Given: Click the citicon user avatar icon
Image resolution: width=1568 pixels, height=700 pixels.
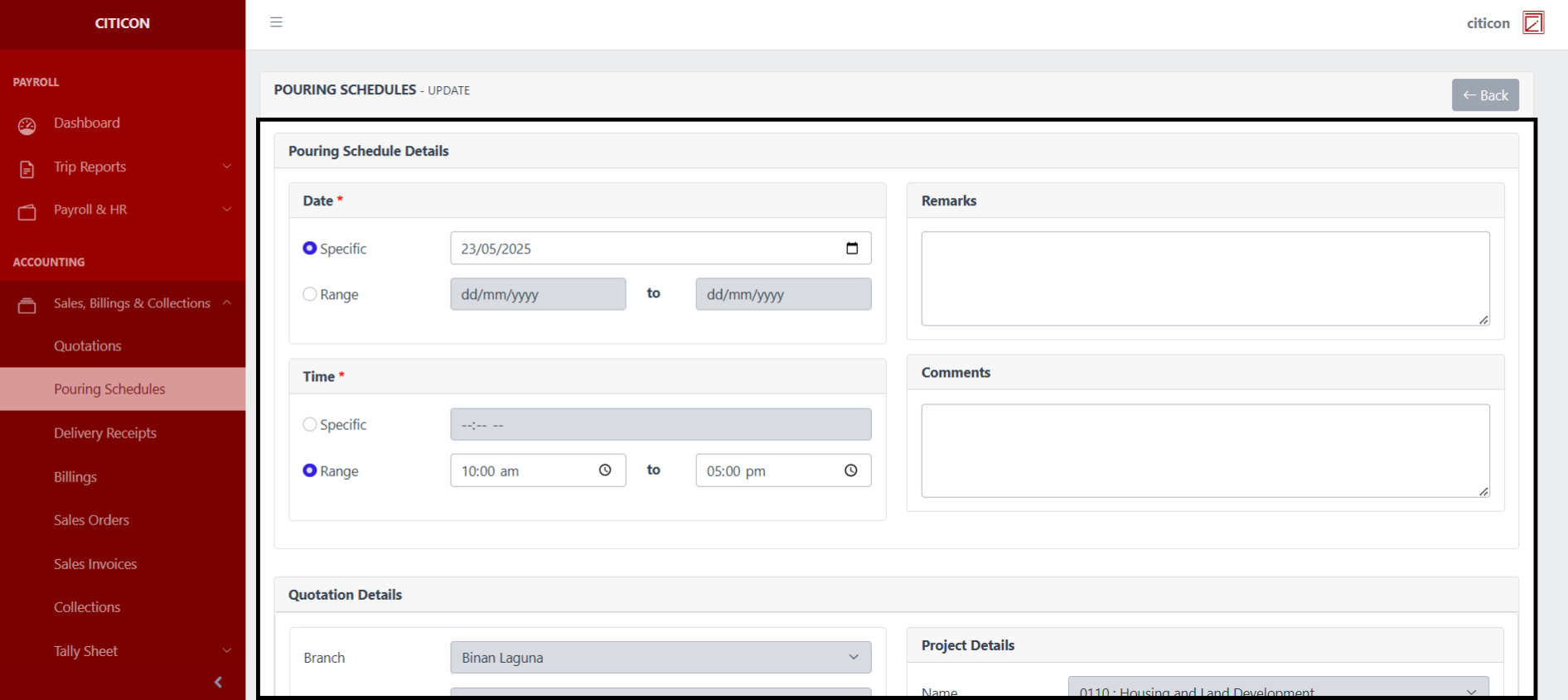Looking at the screenshot, I should (x=1533, y=22).
